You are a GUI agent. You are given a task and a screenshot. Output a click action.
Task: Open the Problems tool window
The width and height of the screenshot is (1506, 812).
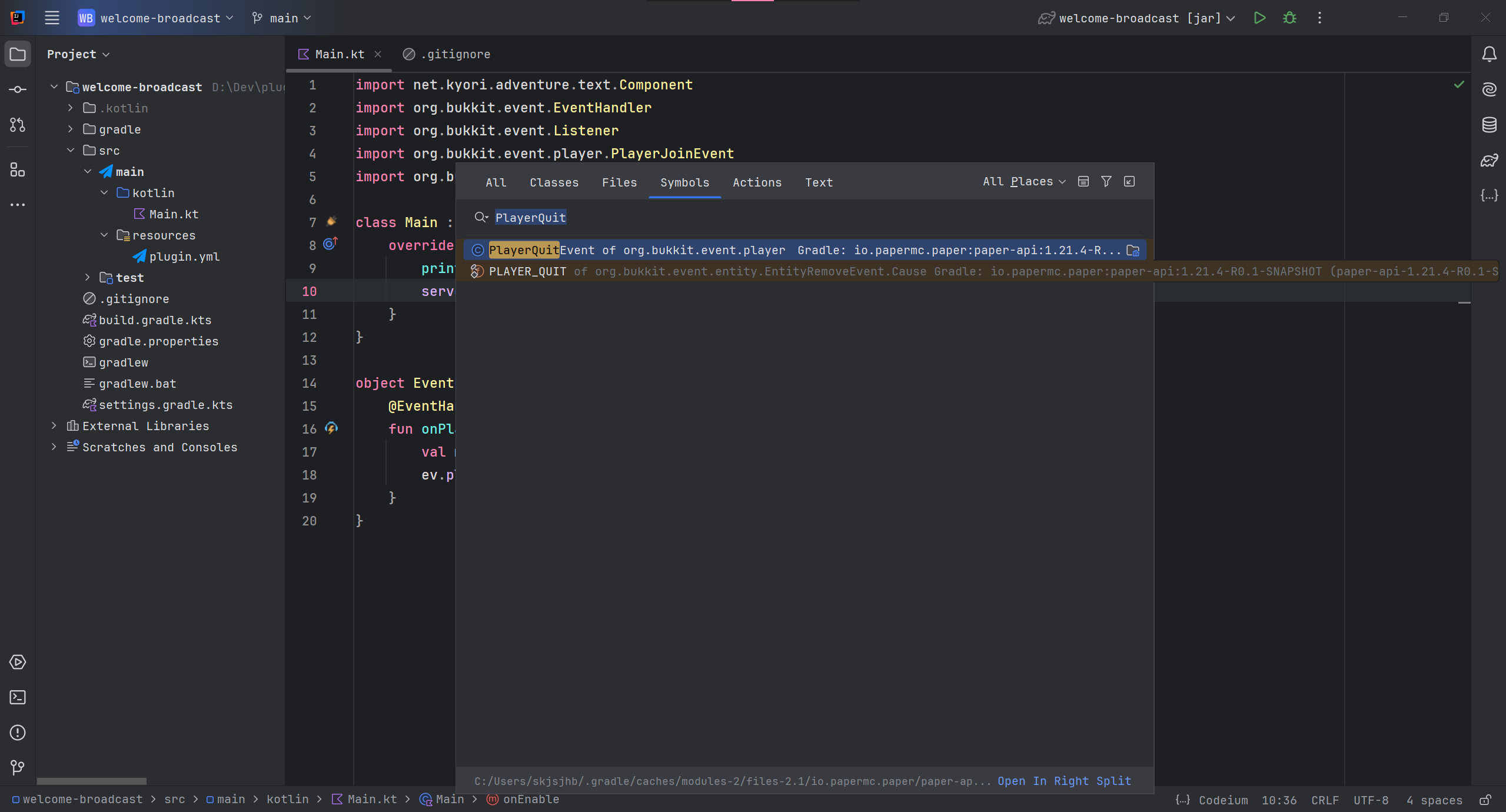pos(18,733)
